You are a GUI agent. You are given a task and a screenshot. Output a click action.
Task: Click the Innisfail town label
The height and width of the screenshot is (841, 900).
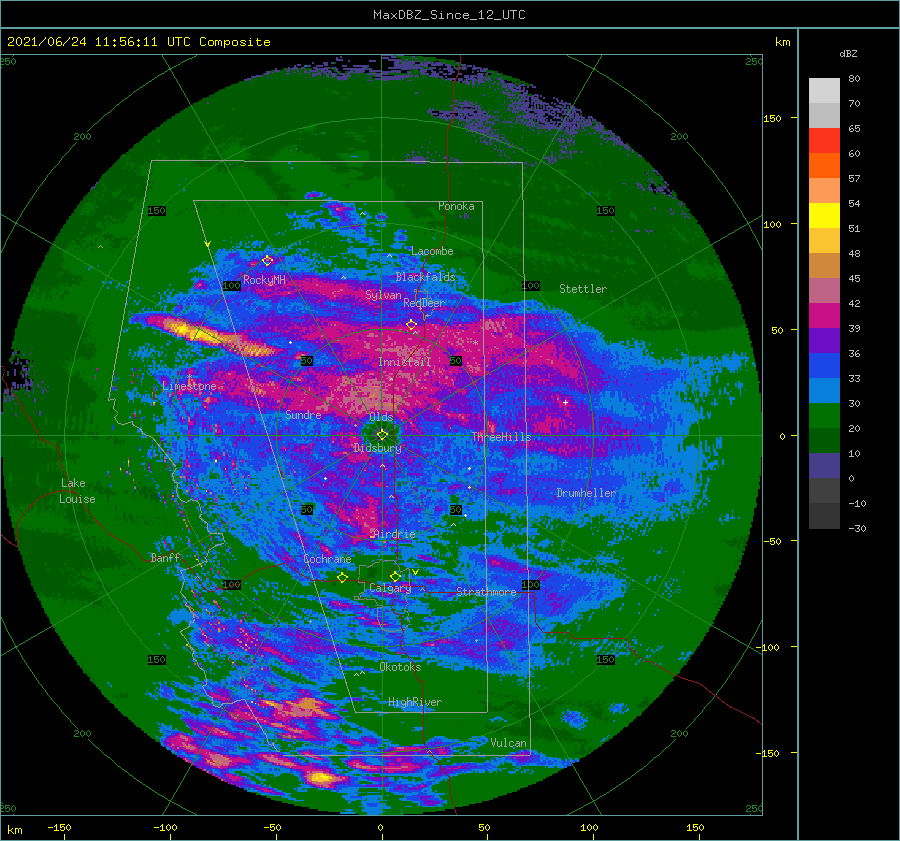[x=404, y=362]
